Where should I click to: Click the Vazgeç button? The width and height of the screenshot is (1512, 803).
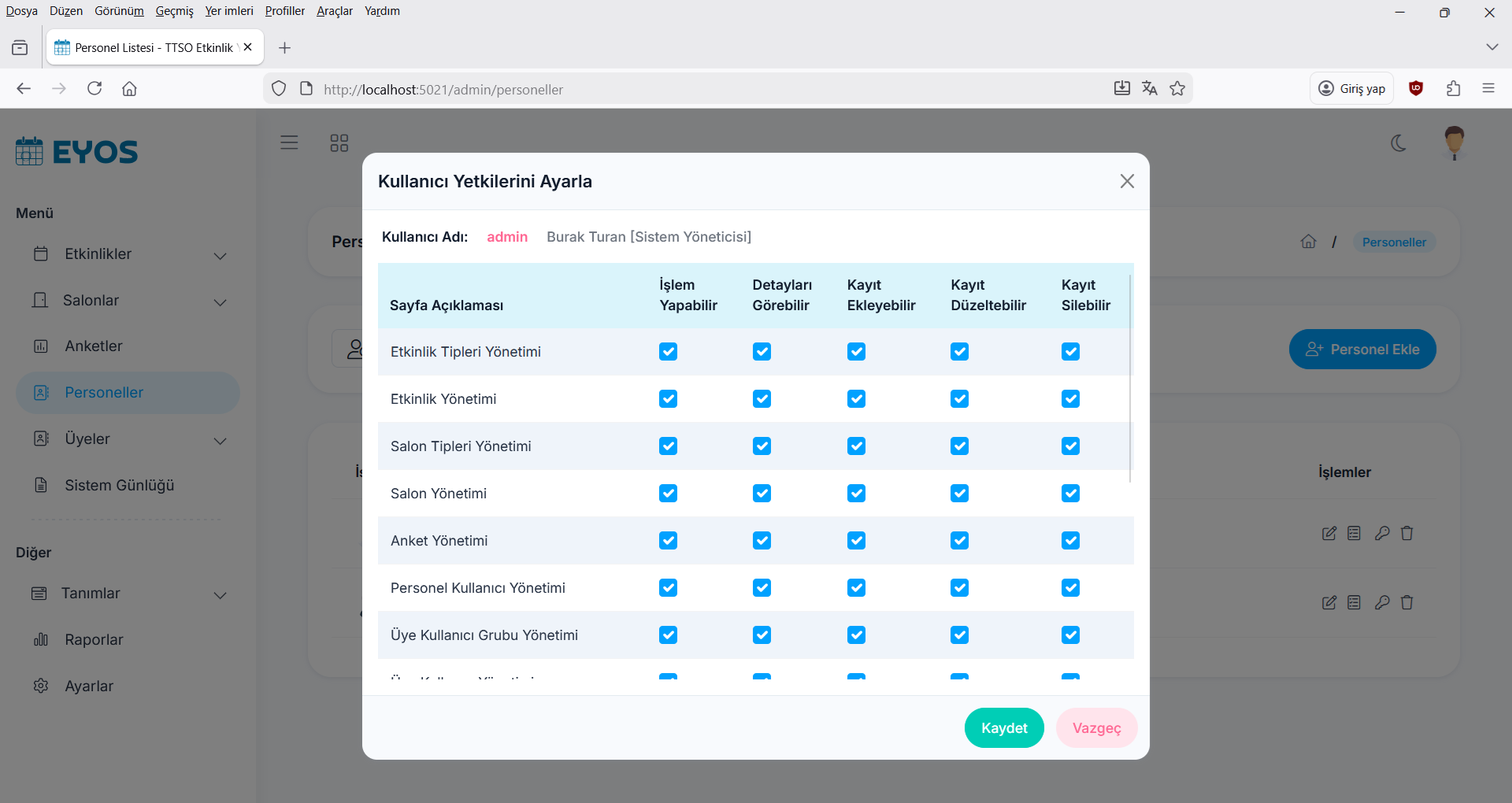pyautogui.click(x=1096, y=728)
